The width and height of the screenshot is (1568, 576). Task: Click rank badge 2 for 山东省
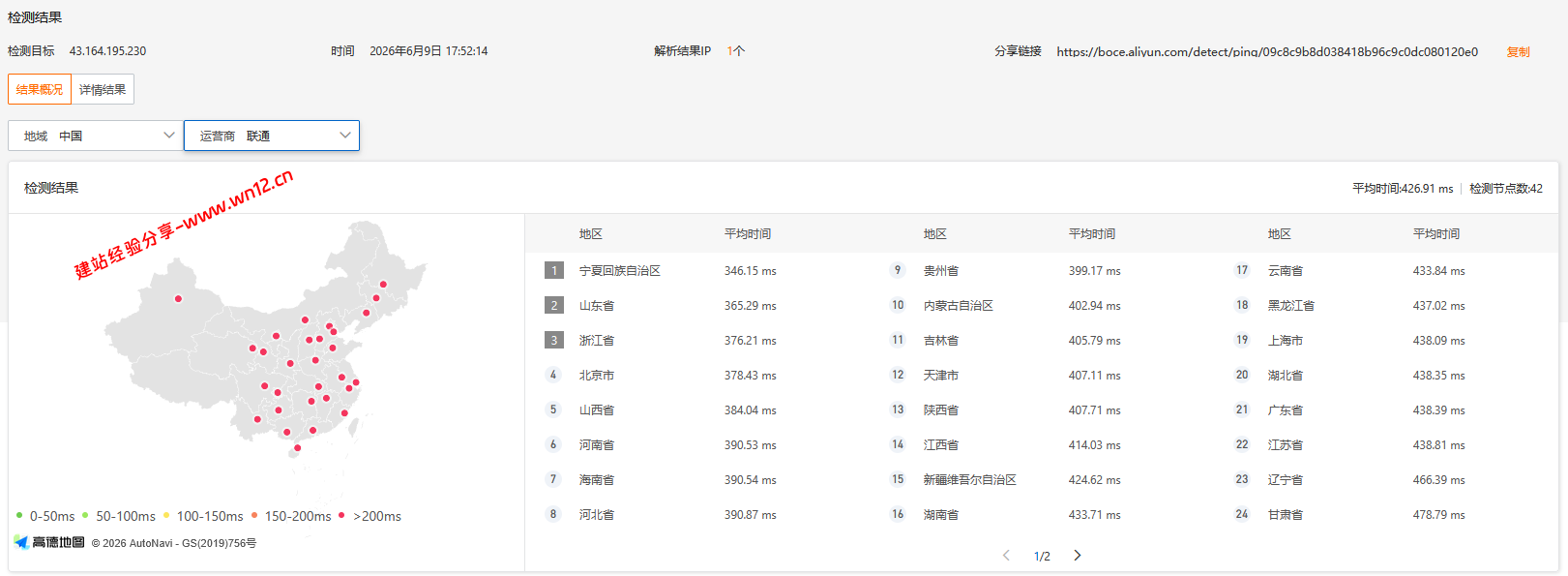554,305
